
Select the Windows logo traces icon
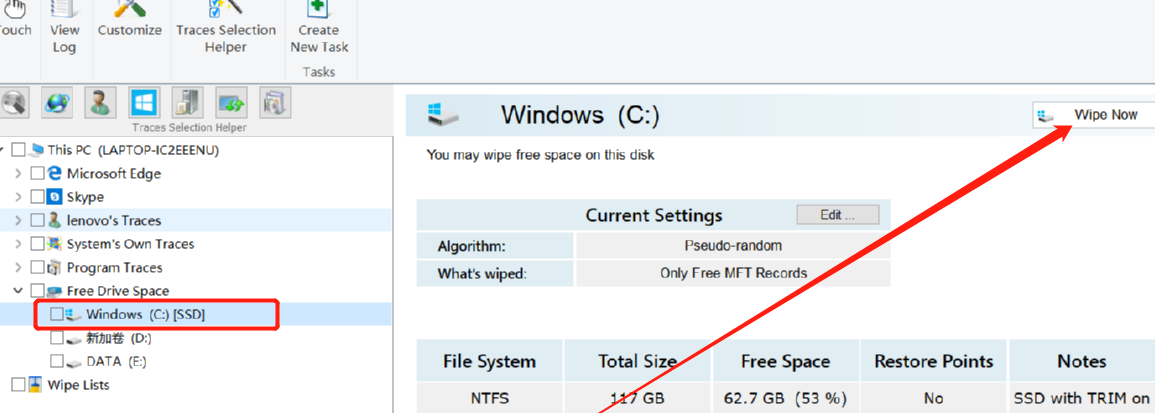tap(143, 103)
